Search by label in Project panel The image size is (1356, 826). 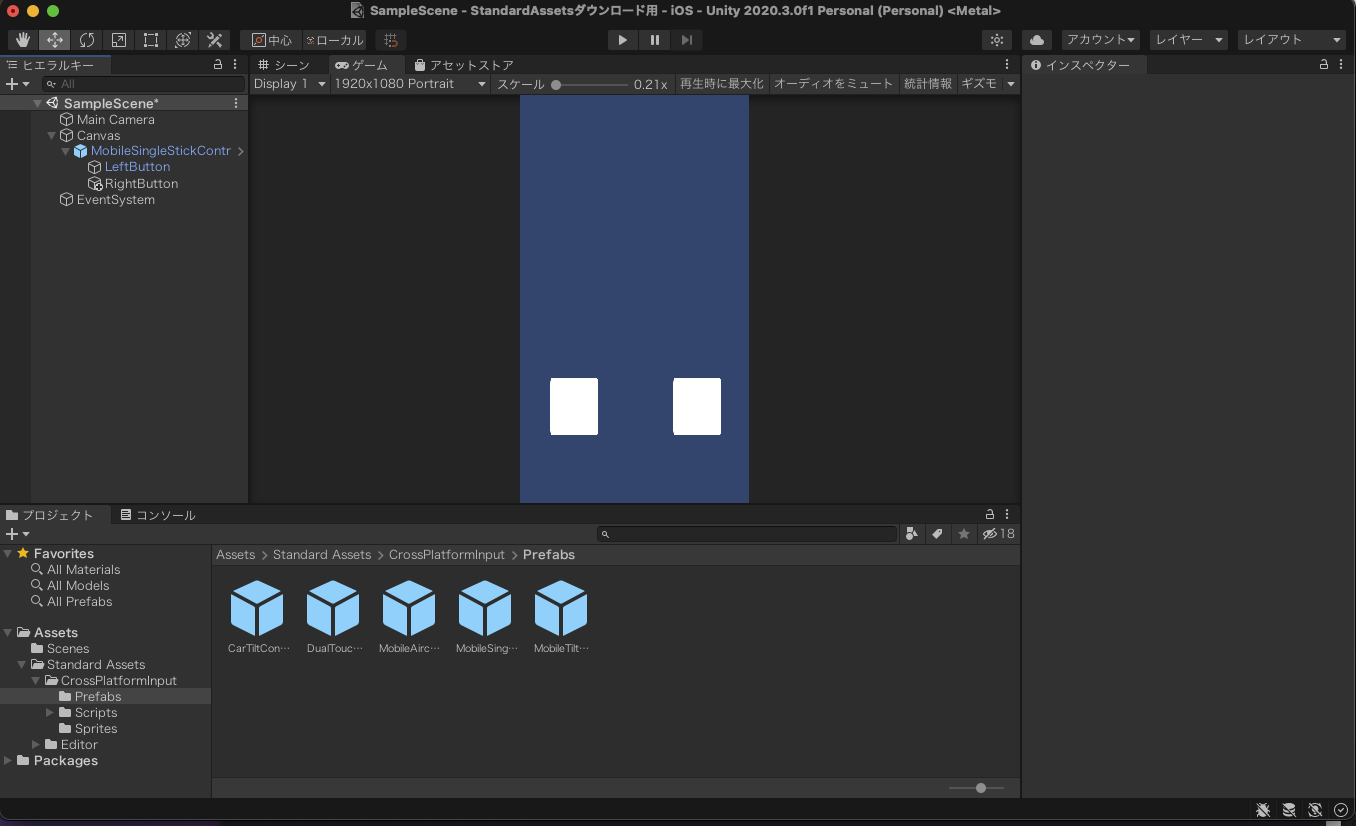coord(937,534)
